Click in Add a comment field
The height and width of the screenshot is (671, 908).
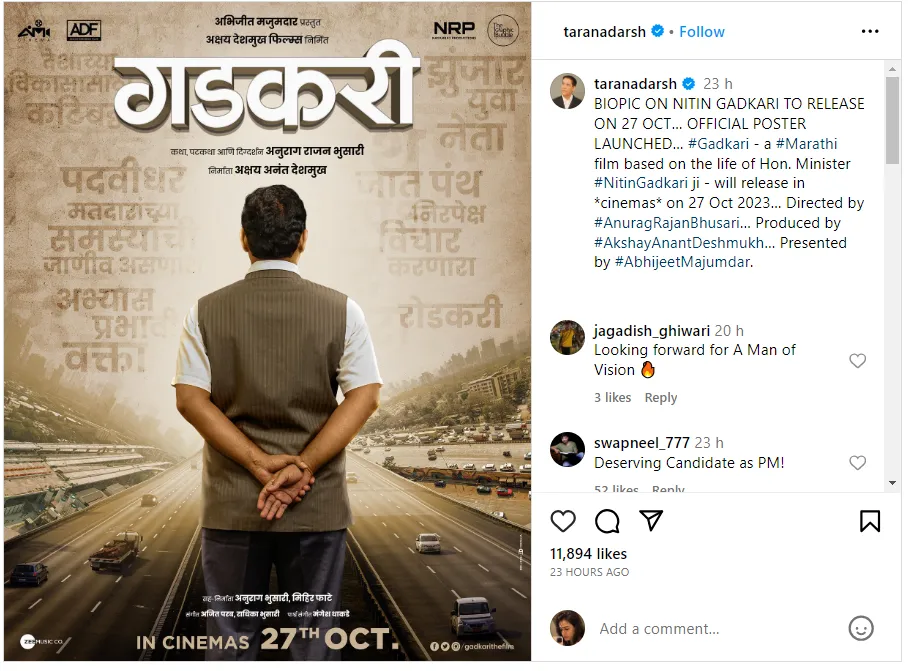(717, 629)
